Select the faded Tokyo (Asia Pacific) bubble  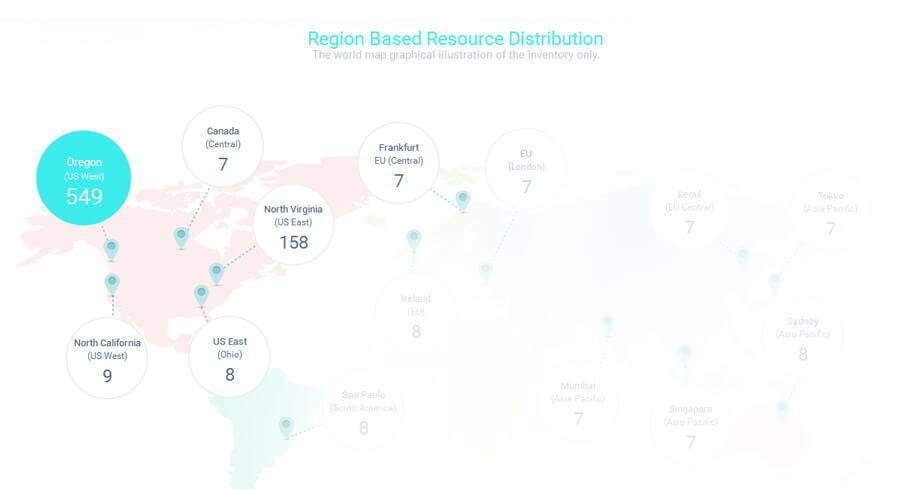(830, 211)
